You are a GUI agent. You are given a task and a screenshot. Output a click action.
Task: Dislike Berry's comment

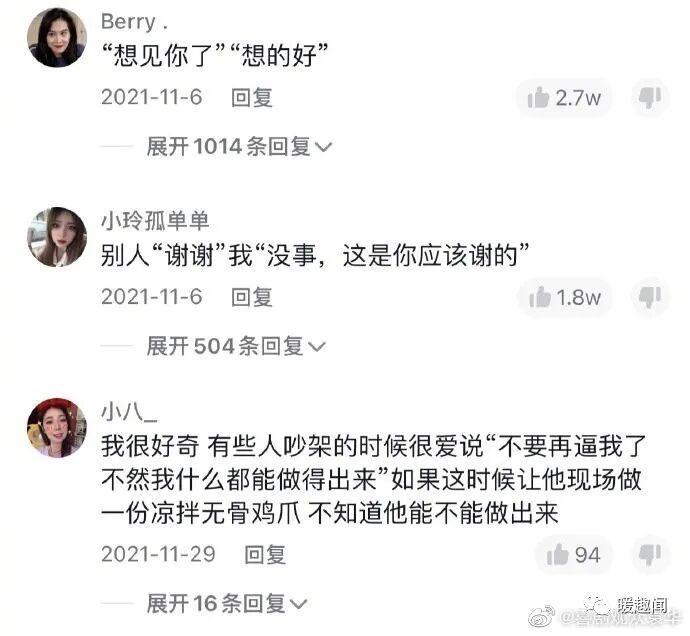[650, 97]
